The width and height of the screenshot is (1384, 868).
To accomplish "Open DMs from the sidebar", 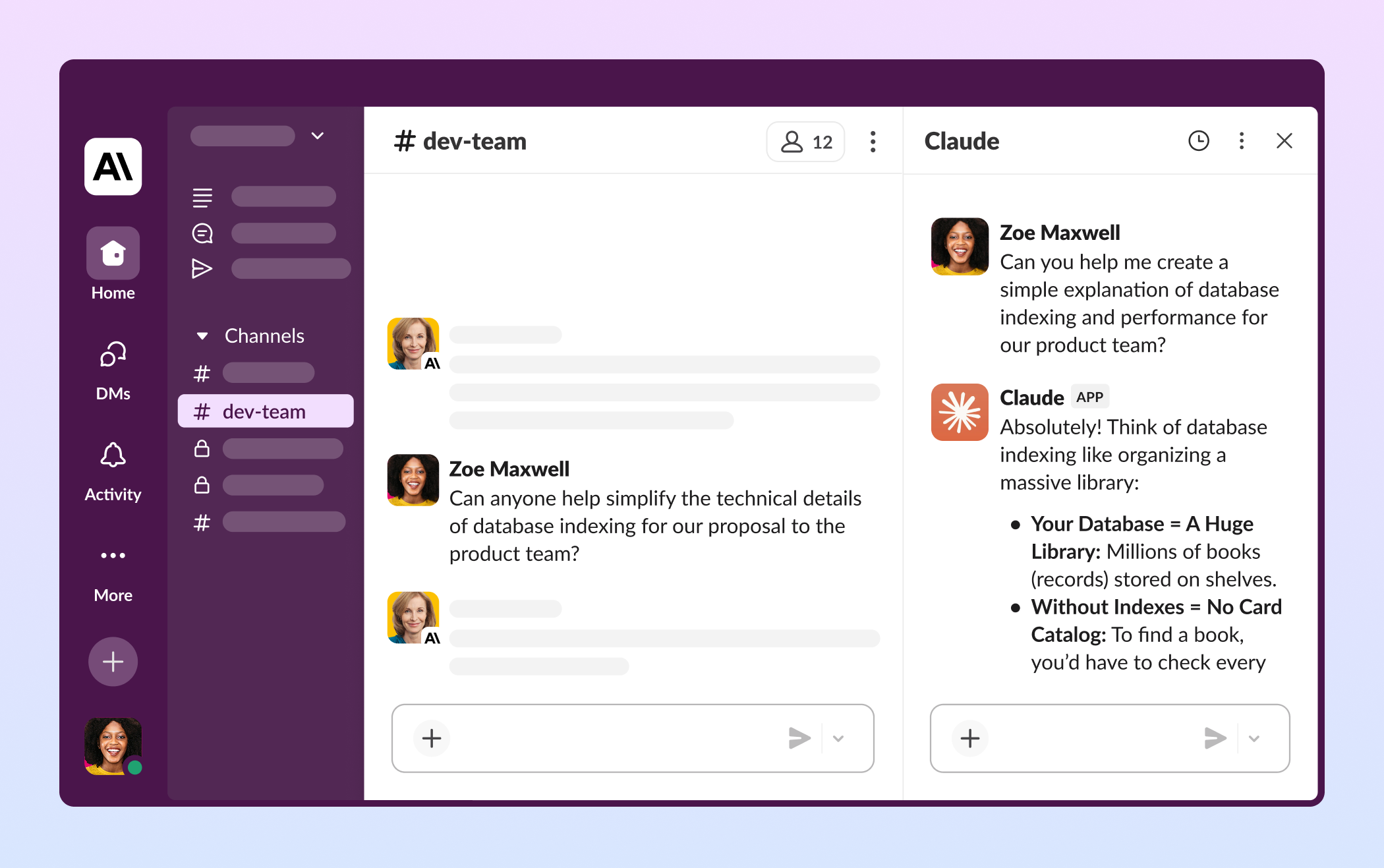I will 113,356.
